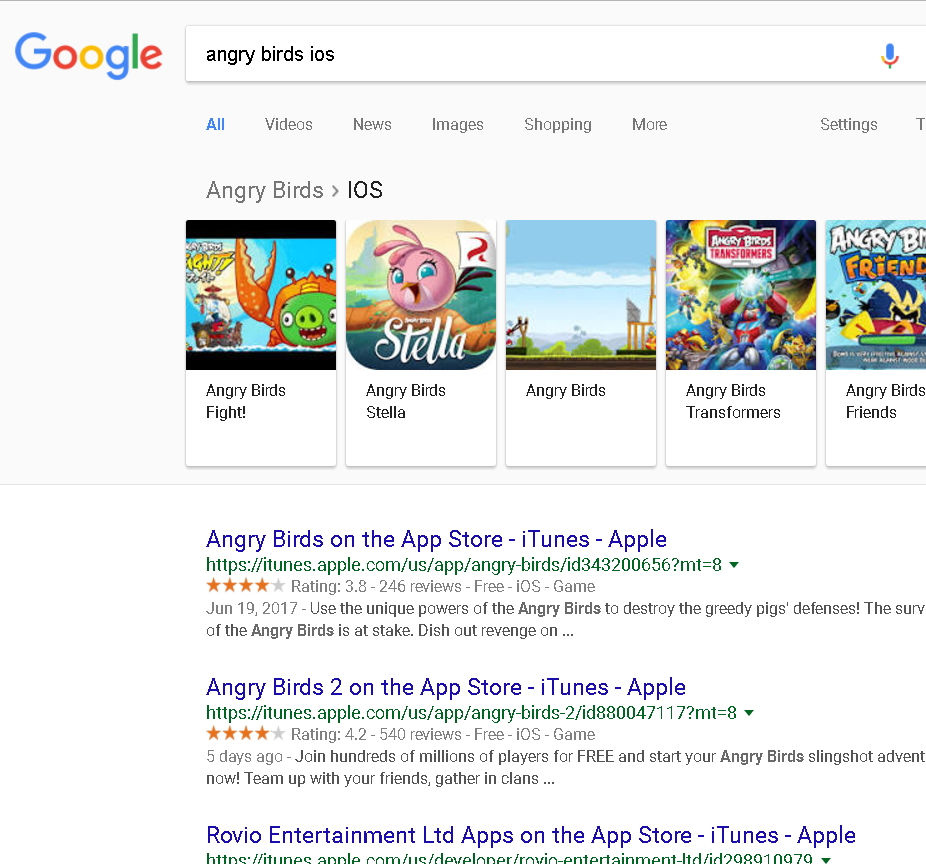The height and width of the screenshot is (864, 926).
Task: Open 'Angry Birds 2 on the App Store' result
Action: (446, 687)
